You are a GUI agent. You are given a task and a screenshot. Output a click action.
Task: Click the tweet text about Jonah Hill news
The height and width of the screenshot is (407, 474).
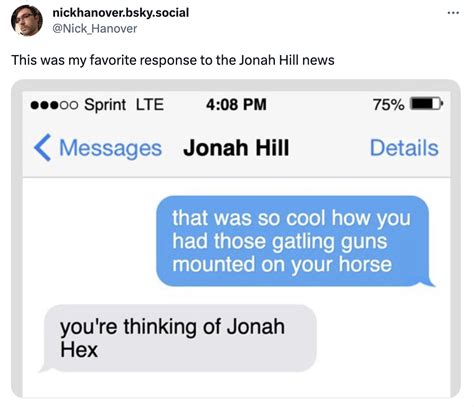173,60
